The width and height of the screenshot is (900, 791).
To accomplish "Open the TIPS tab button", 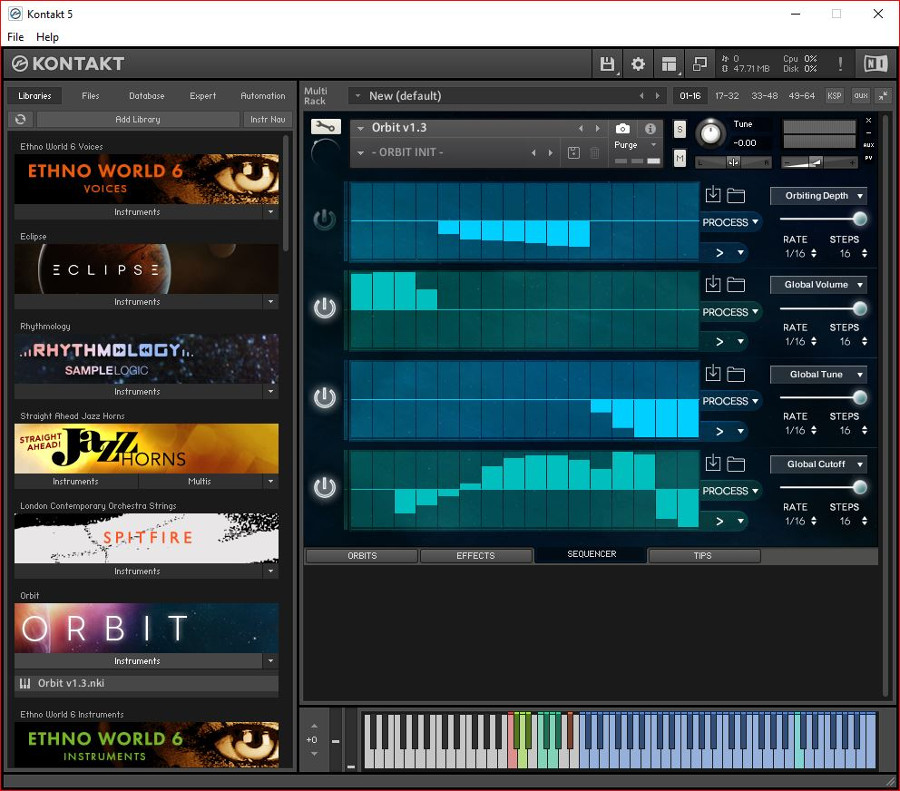I will (x=703, y=556).
